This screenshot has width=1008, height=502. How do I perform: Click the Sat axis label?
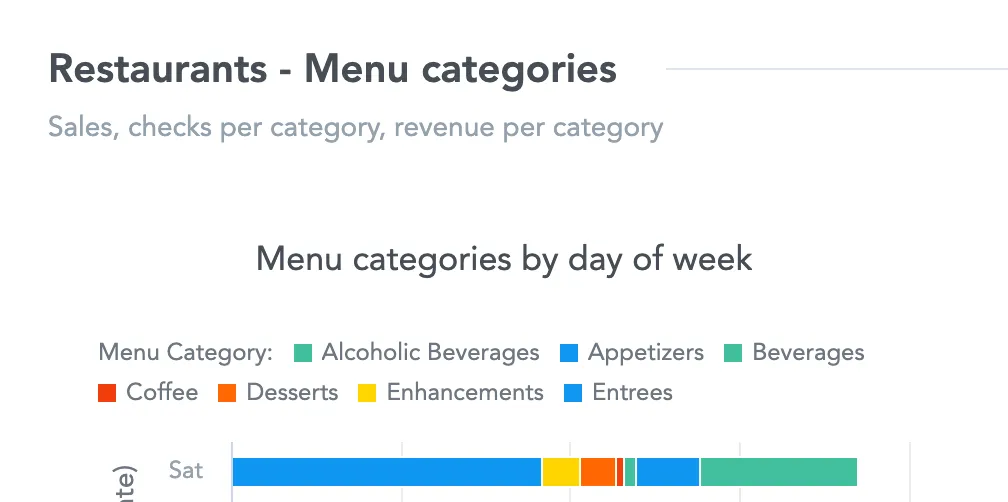click(186, 469)
